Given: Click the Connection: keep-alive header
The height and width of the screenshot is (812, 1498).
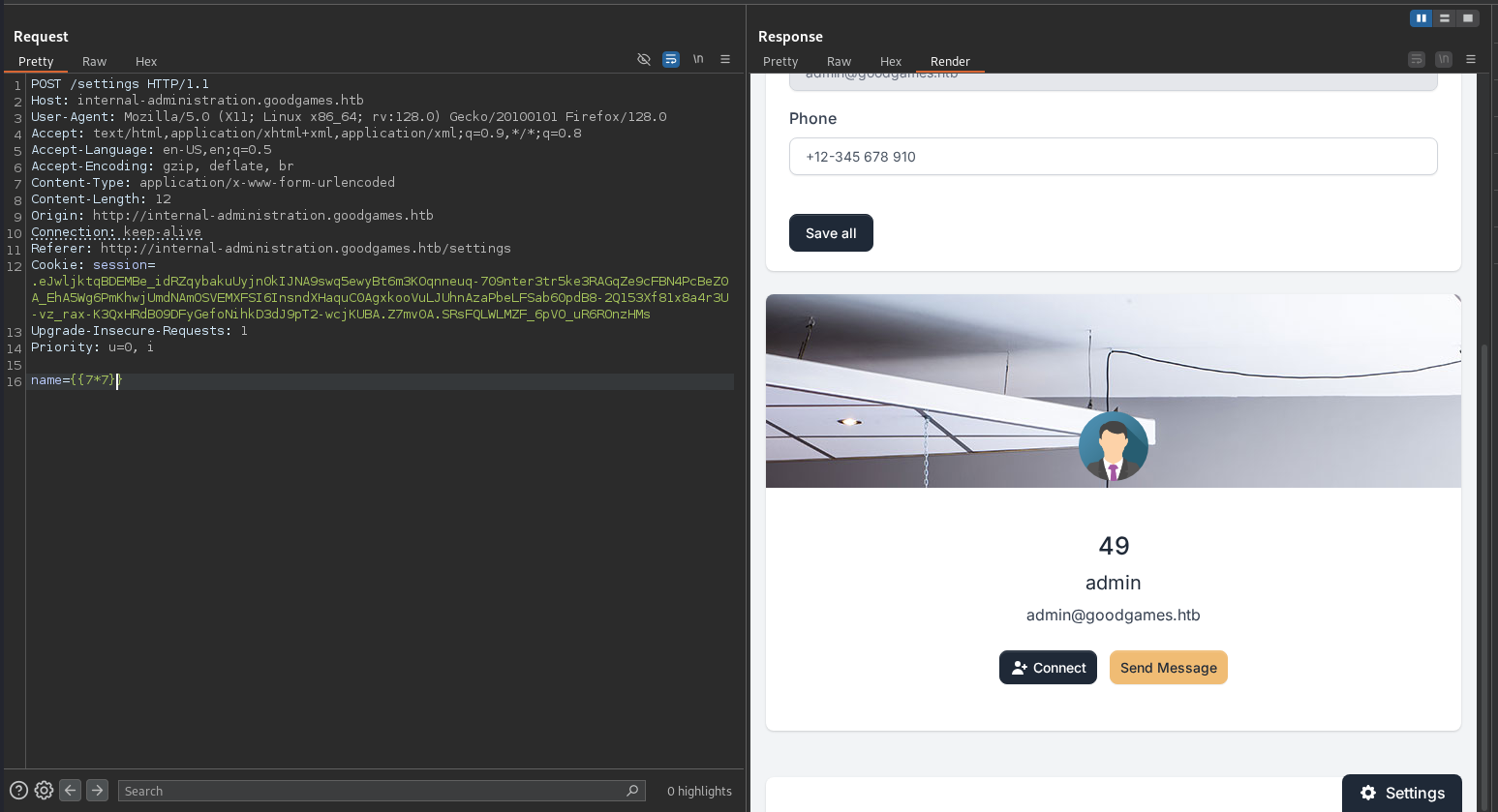Looking at the screenshot, I should (116, 232).
